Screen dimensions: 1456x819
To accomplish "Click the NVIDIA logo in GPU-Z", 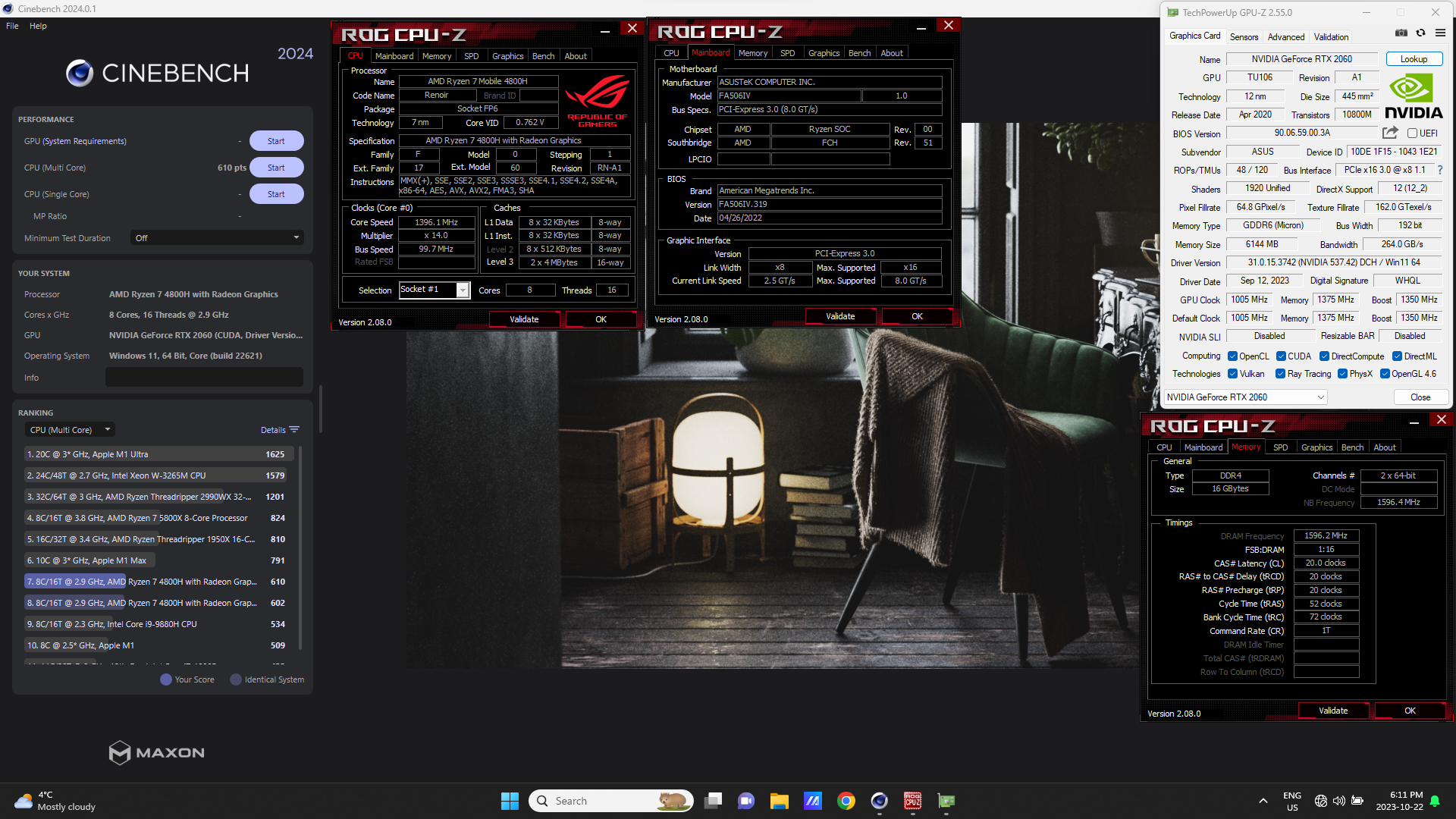I will click(1414, 96).
